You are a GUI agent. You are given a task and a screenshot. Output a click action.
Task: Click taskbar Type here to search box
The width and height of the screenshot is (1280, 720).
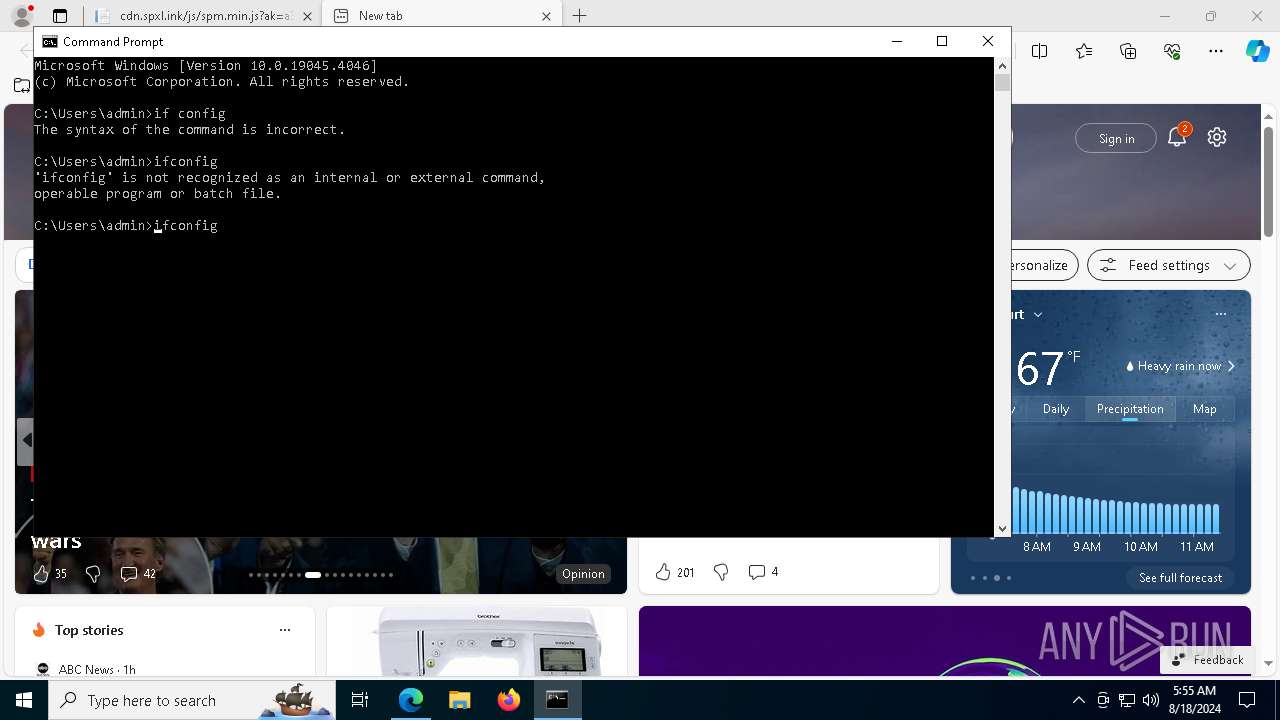point(193,700)
